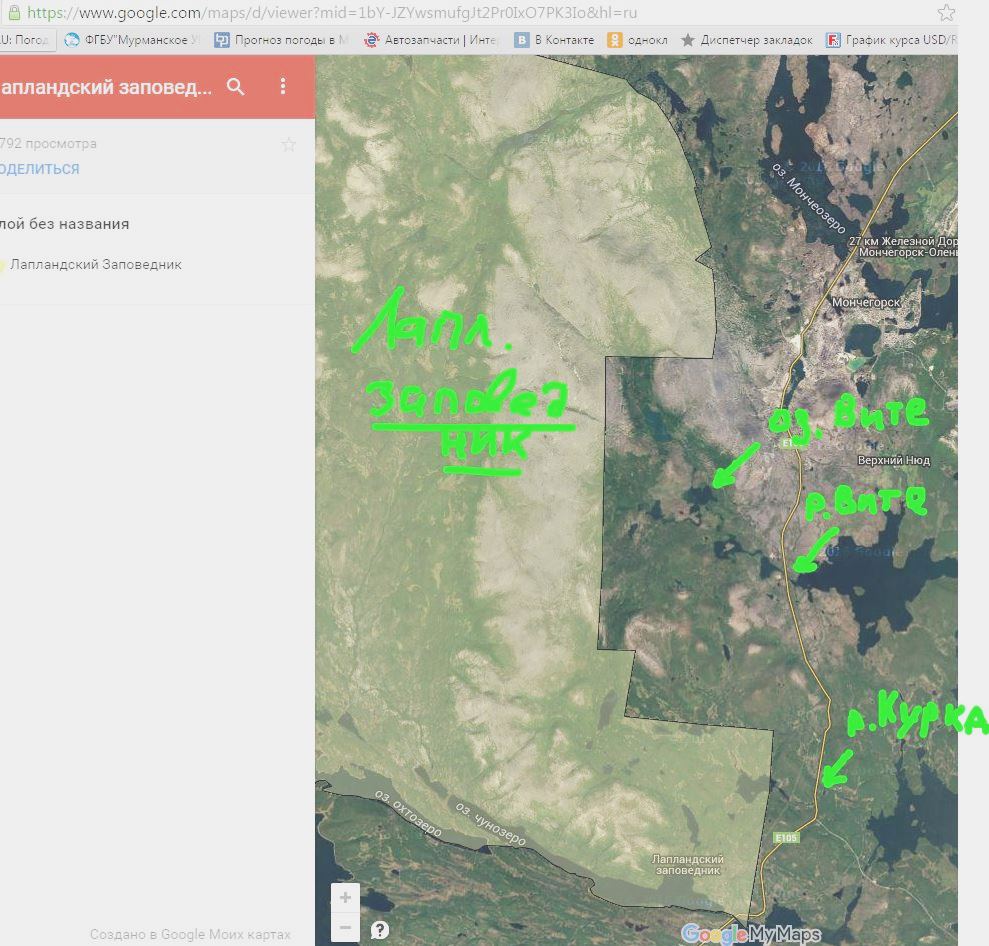Open the Диспетчер закладок bookmark
989x946 pixels.
click(x=746, y=41)
